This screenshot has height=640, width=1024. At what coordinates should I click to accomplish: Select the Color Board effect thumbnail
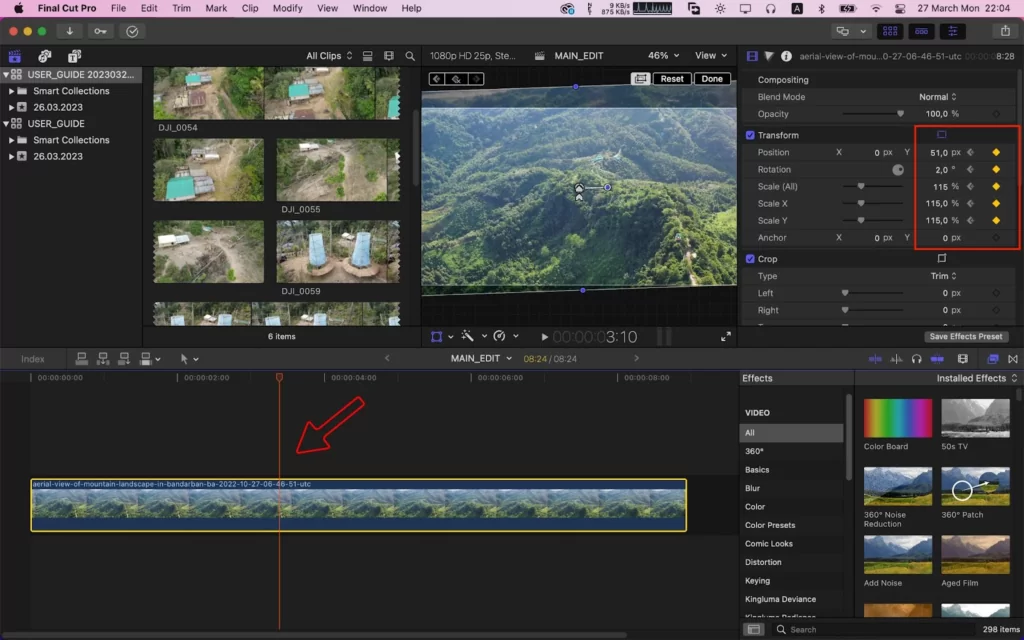click(898, 419)
